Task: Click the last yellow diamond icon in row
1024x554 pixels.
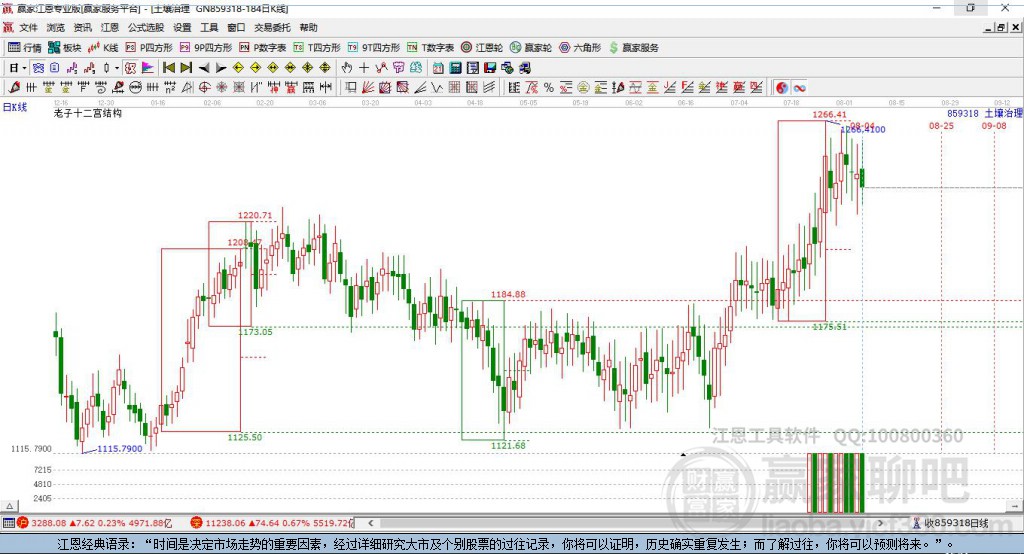Action: pos(325,68)
